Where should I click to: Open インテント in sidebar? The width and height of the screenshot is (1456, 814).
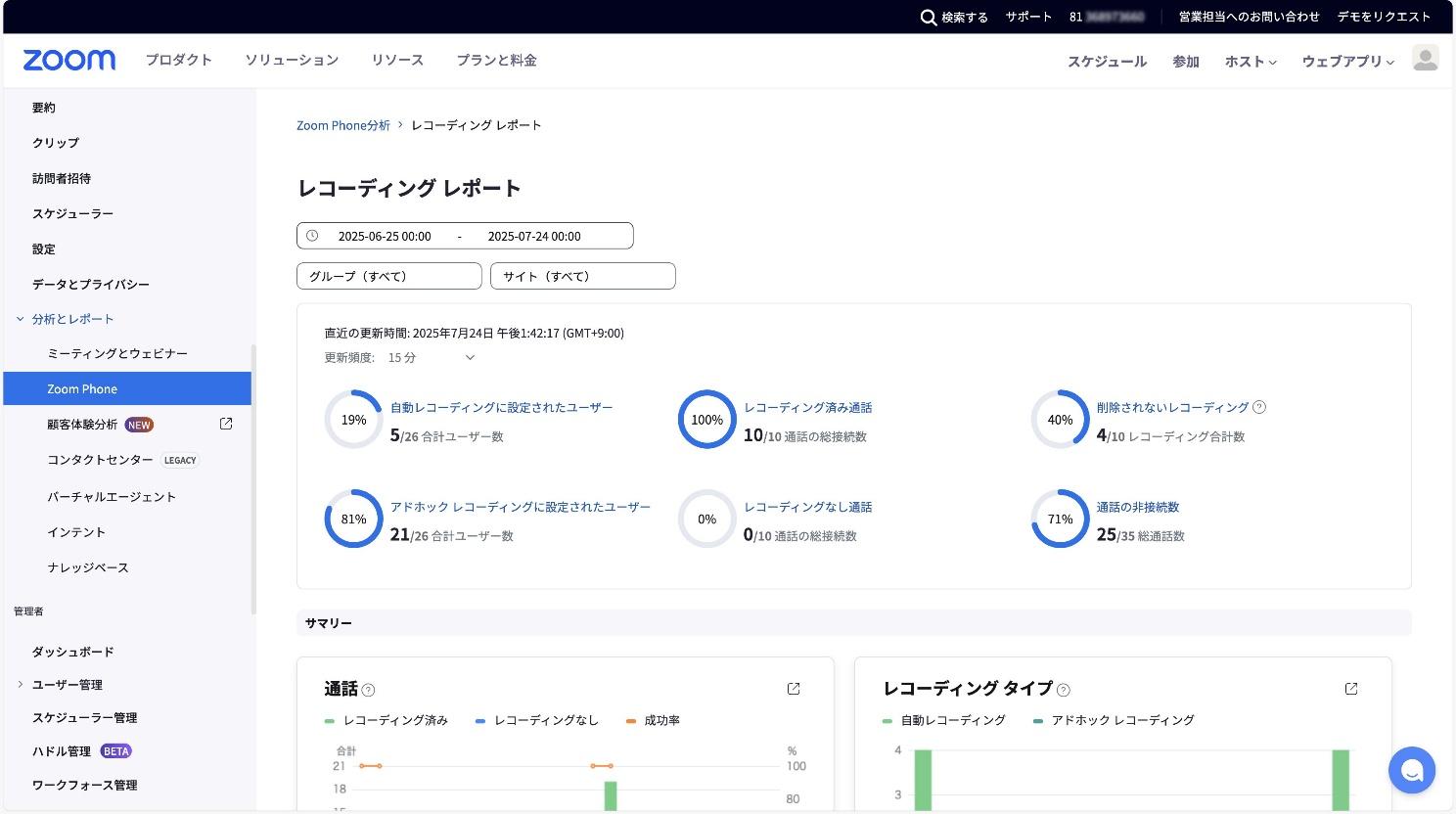[76, 532]
